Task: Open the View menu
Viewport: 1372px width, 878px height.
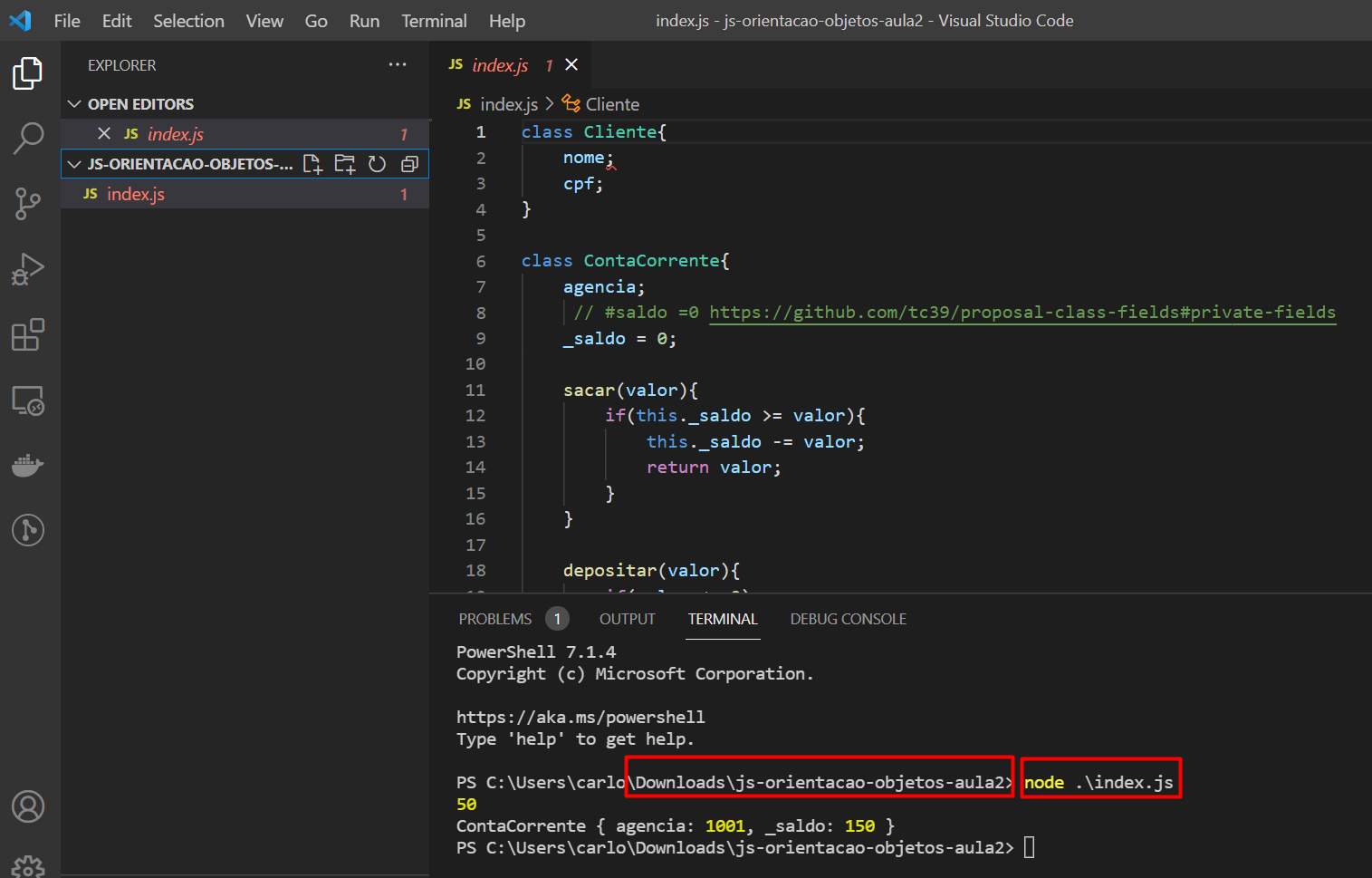Action: [264, 21]
